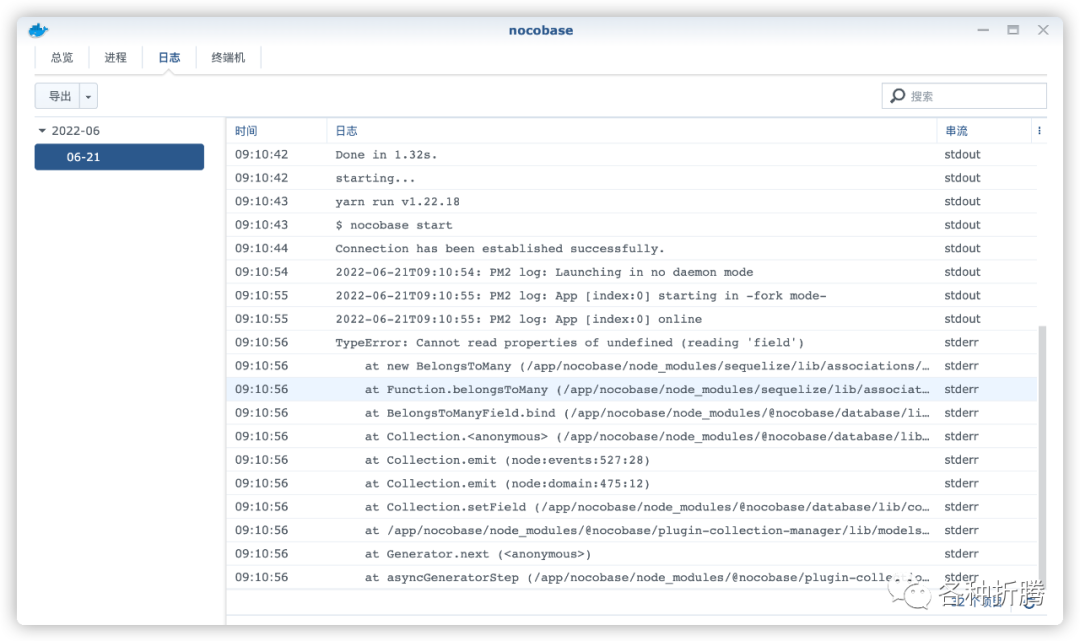The width and height of the screenshot is (1080, 641).
Task: Select 'Collection.emit (node:domain:475:12)' row
Action: point(632,483)
